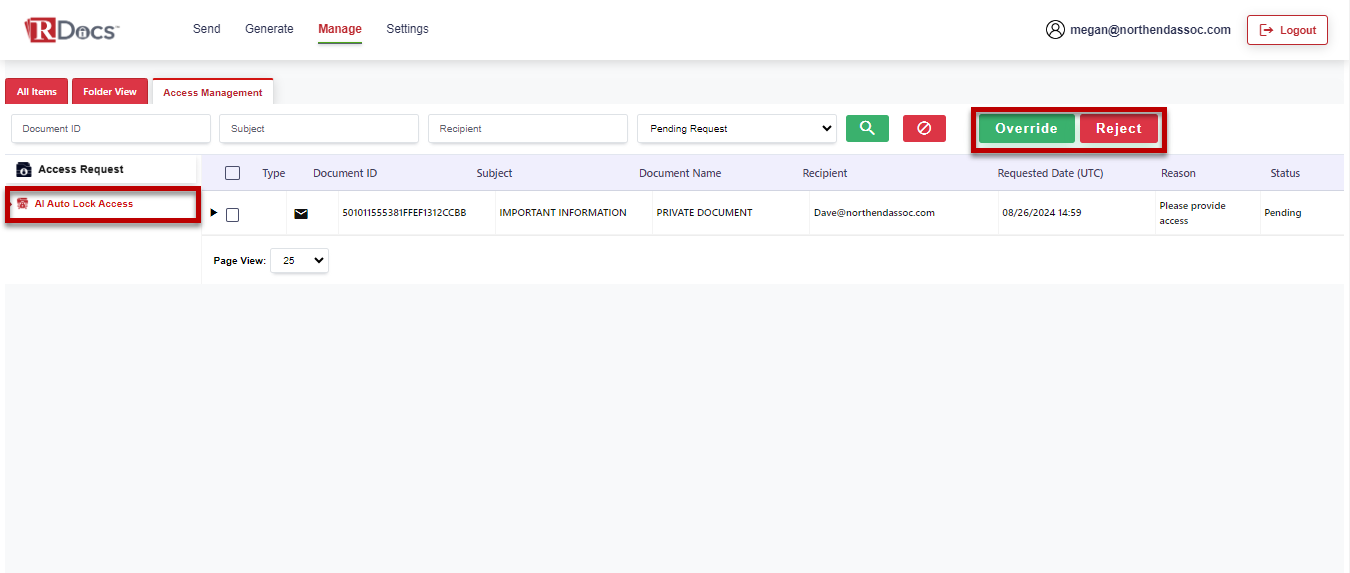1350x573 pixels.
Task: Open the Generate menu
Action: (269, 29)
